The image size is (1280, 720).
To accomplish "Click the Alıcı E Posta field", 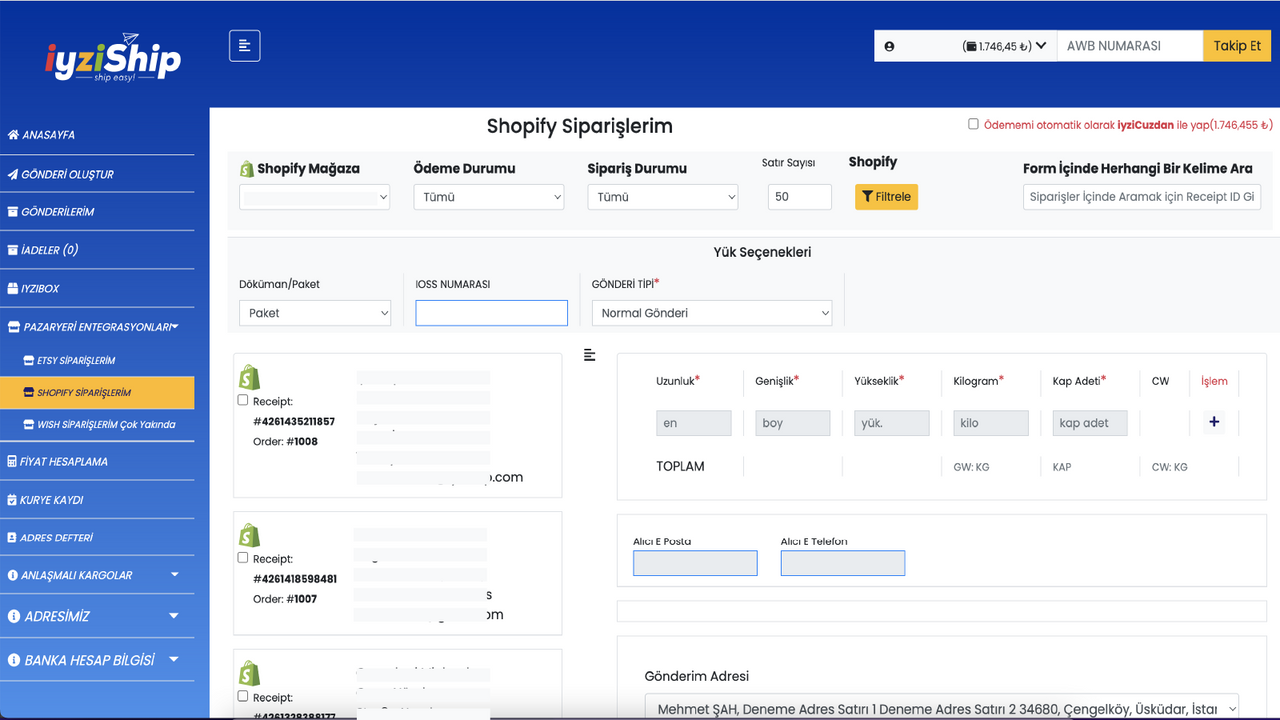I will click(695, 563).
